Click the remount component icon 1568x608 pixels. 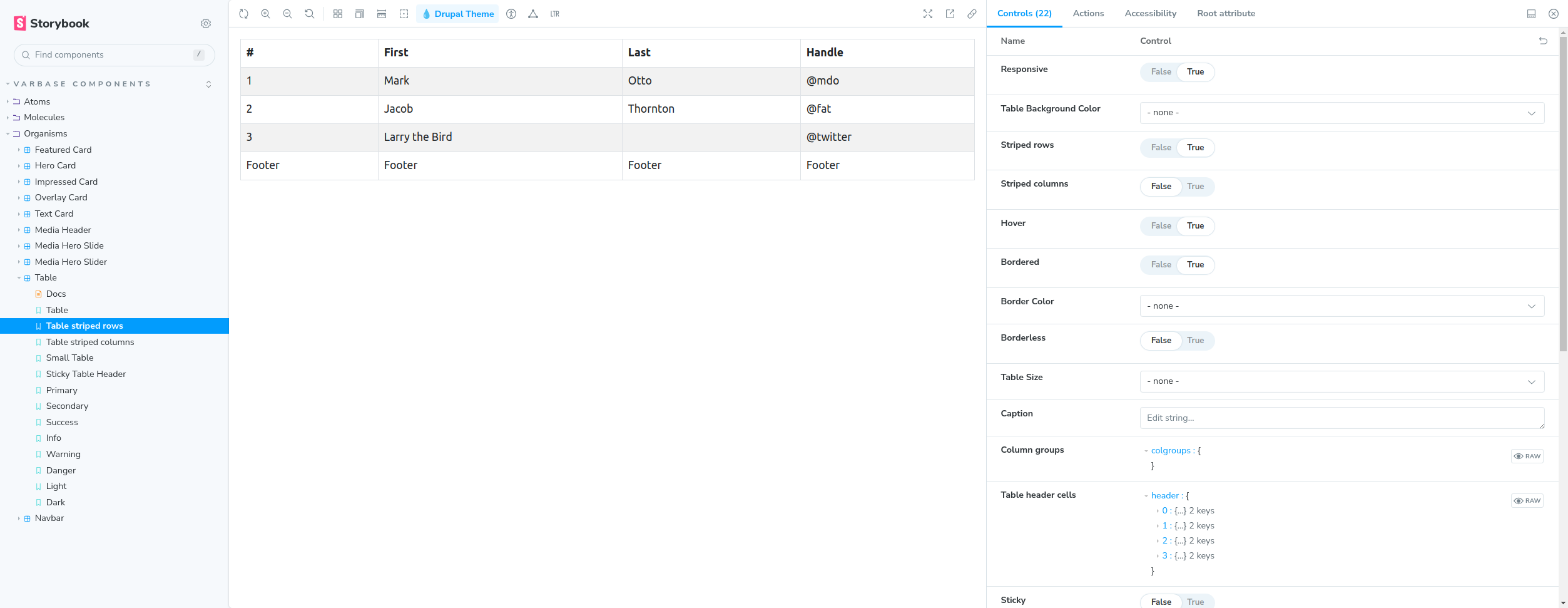(244, 14)
